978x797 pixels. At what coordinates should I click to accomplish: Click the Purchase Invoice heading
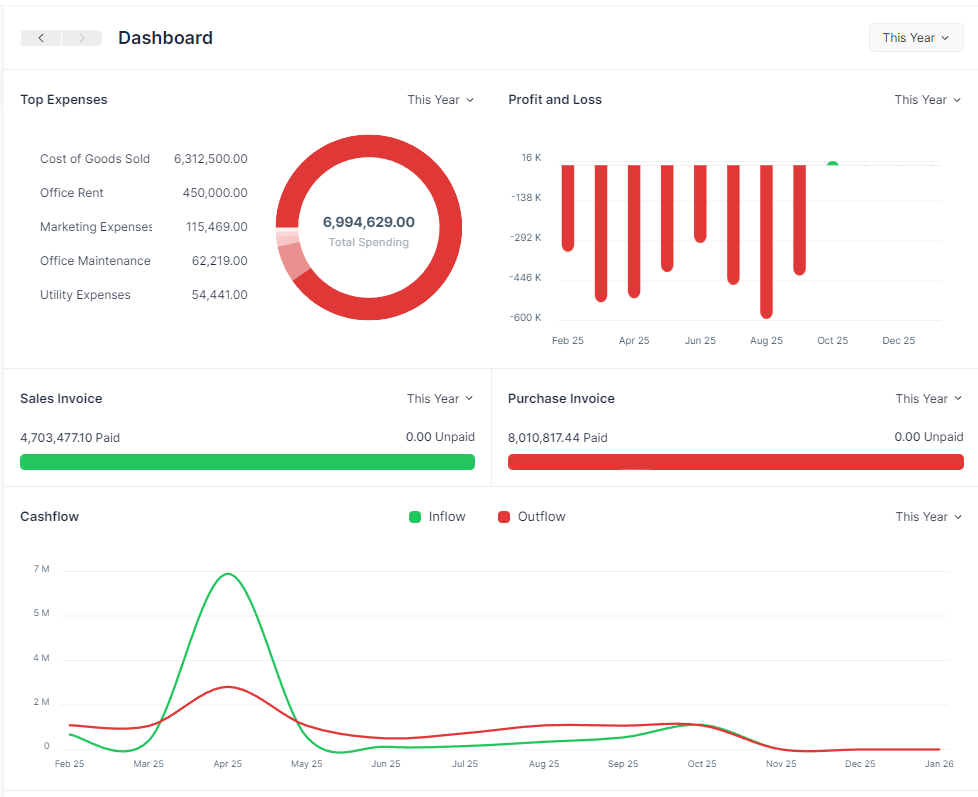click(561, 399)
